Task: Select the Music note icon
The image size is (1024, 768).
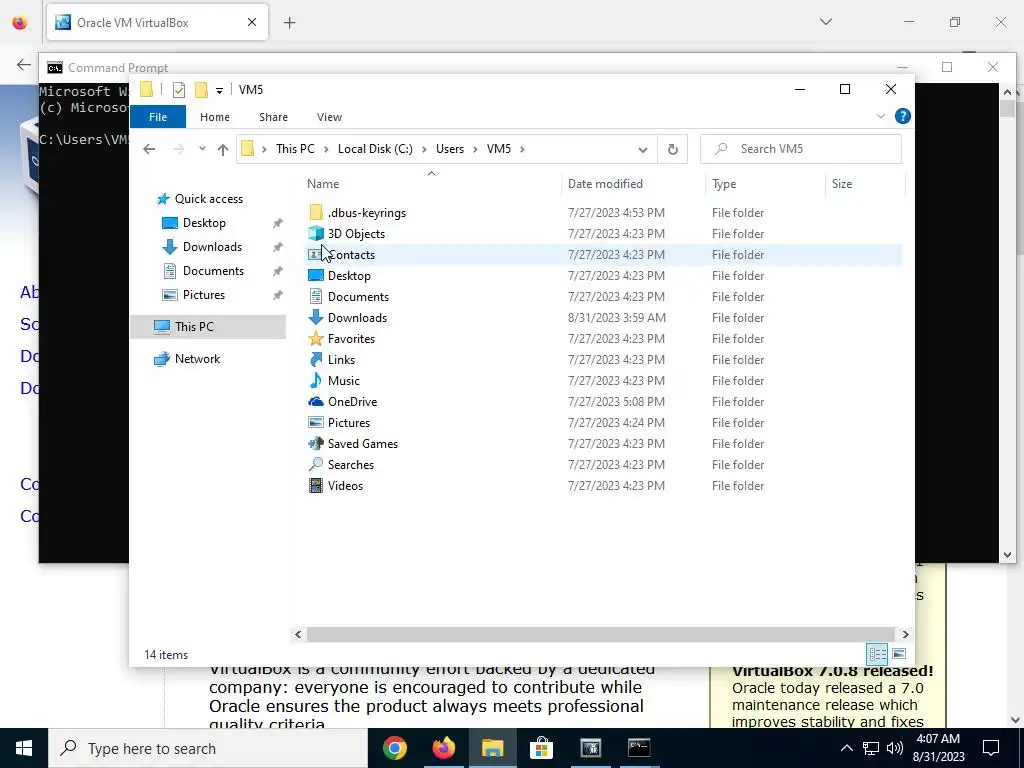Action: [x=316, y=380]
